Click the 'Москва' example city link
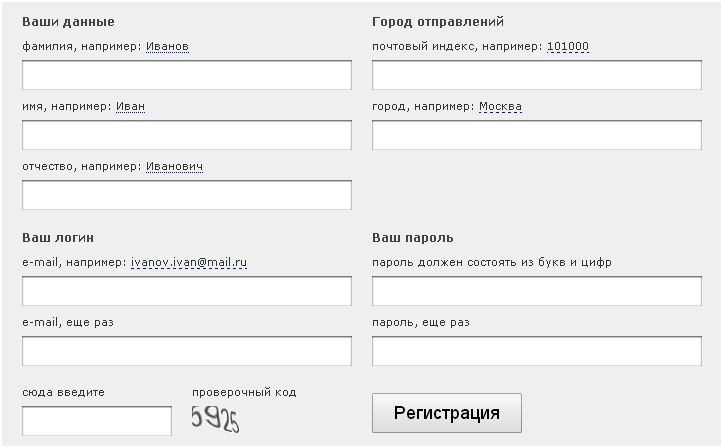This screenshot has height=447, width=721. 500,106
